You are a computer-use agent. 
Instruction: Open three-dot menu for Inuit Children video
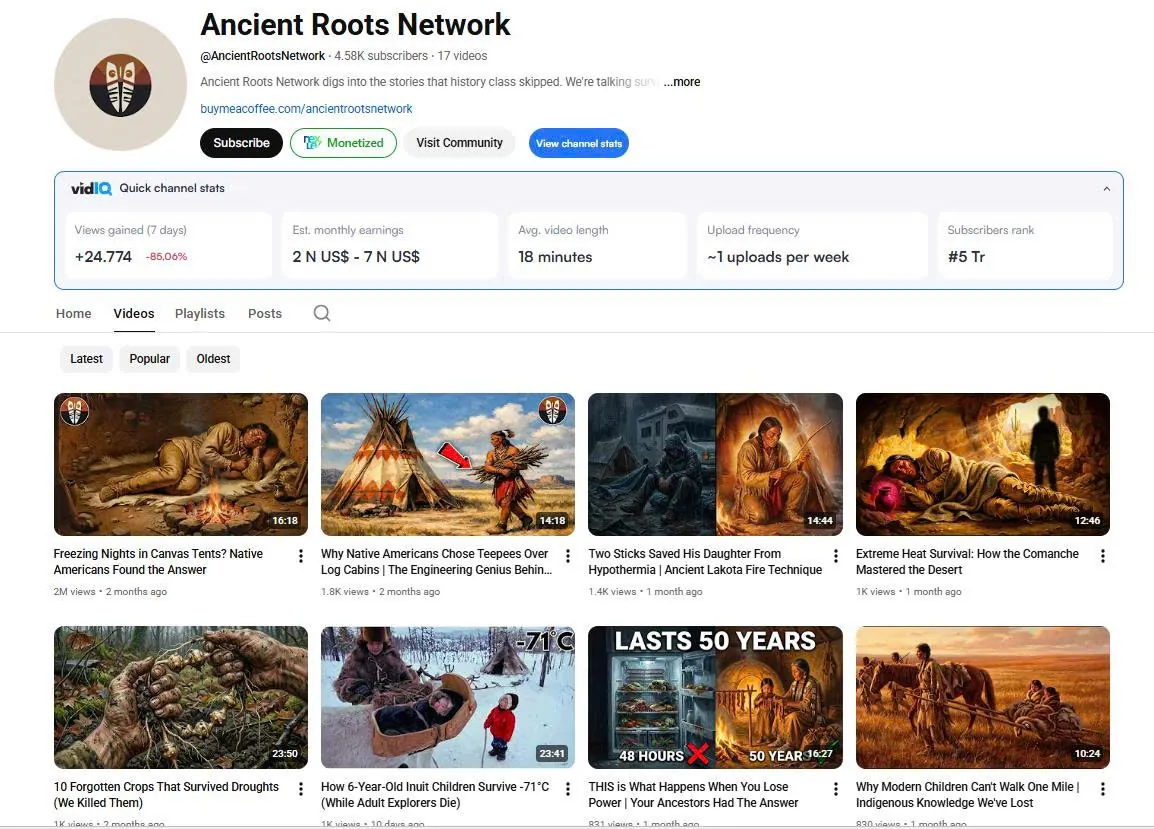567,789
